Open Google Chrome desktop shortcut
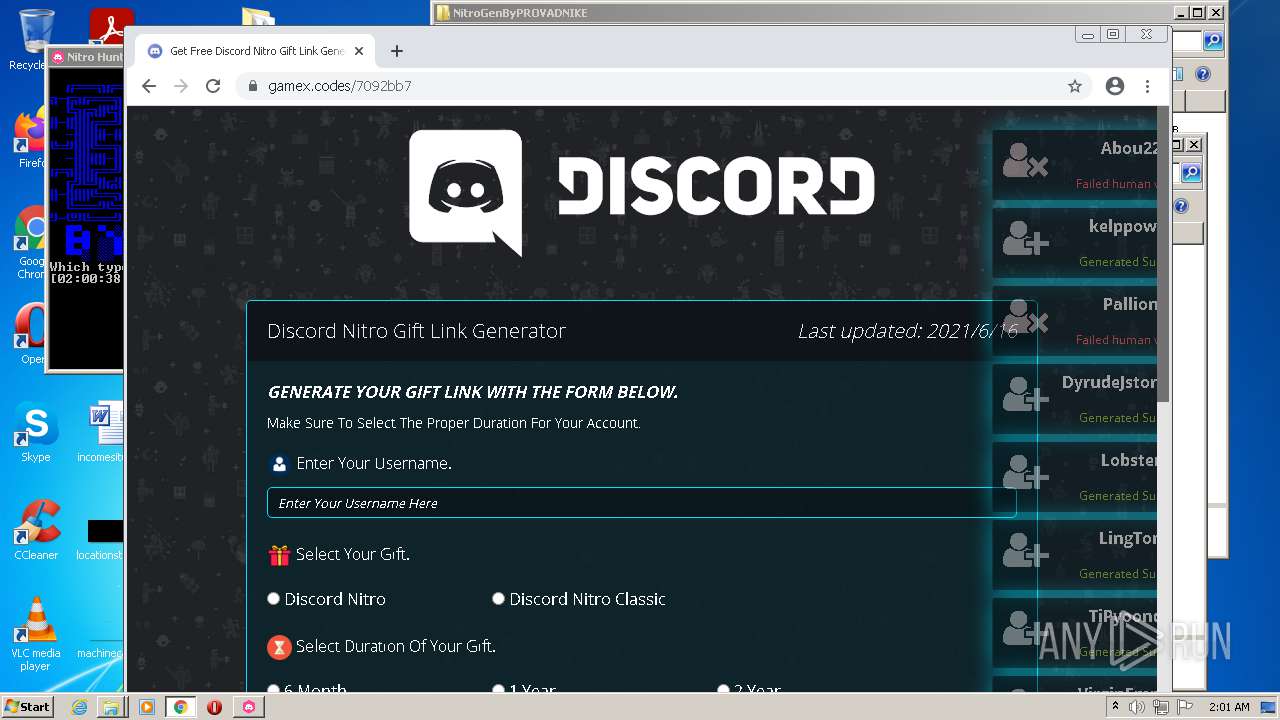1280x720 pixels. click(30, 243)
